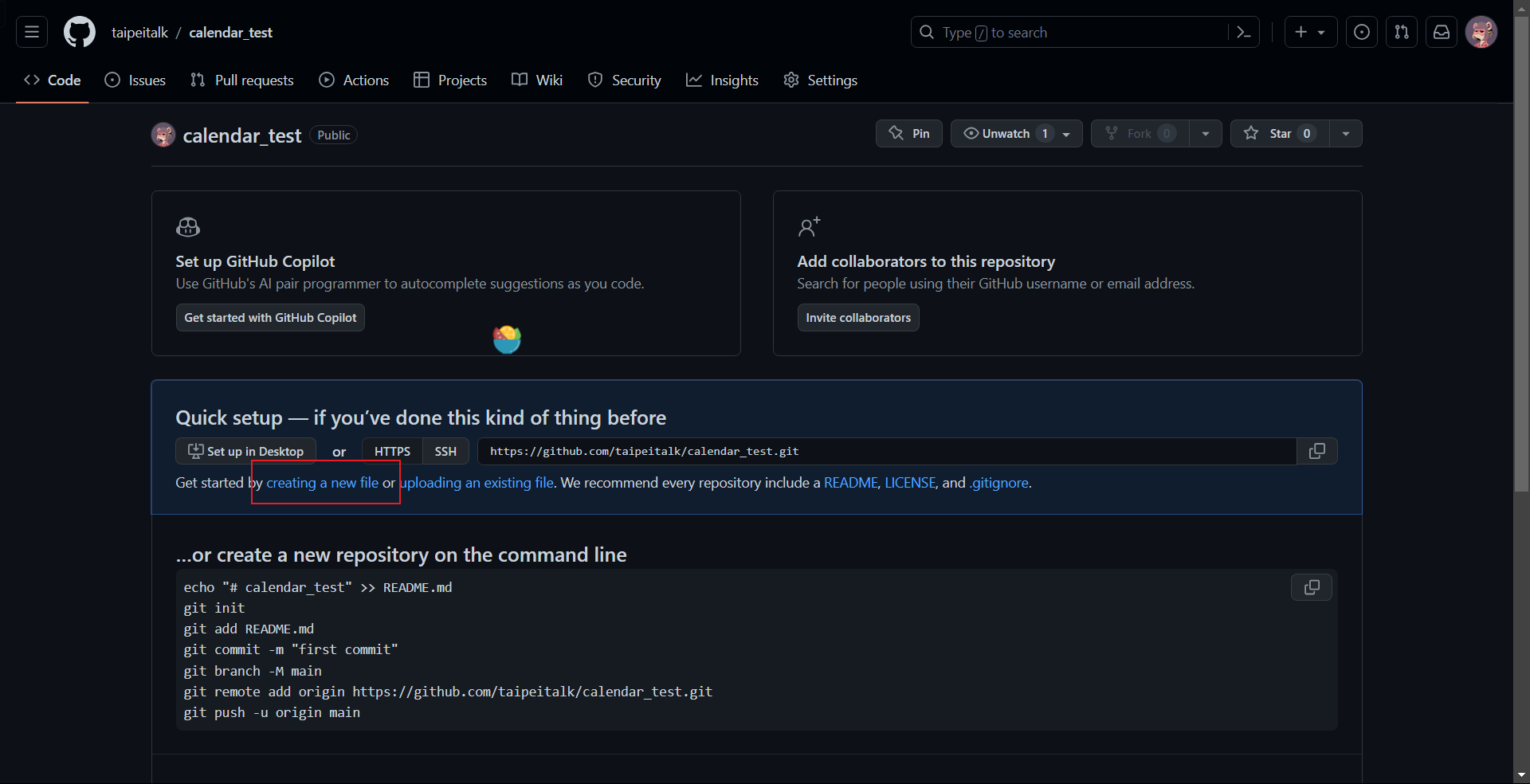Click the taipeitalk owner breadcrumb

[x=139, y=33]
